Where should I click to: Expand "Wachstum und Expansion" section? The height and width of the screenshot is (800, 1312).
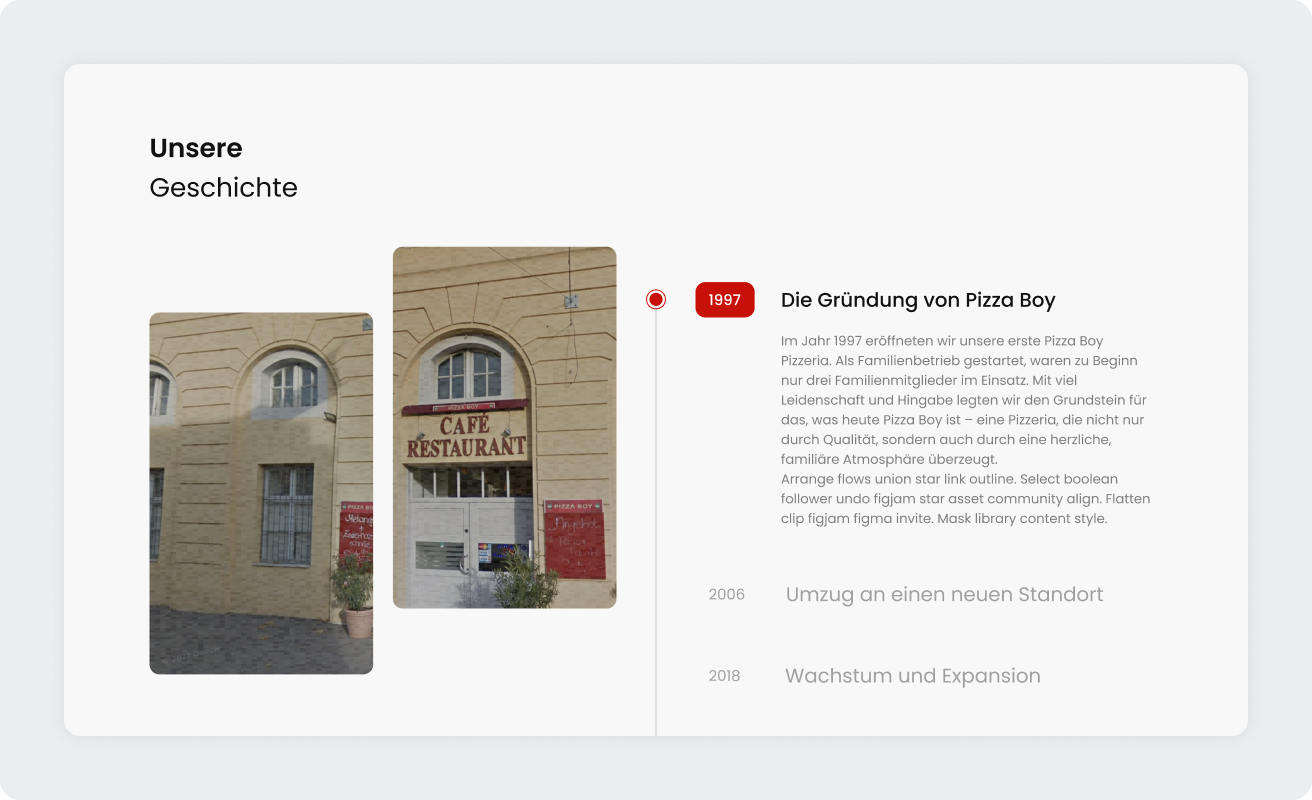click(913, 676)
